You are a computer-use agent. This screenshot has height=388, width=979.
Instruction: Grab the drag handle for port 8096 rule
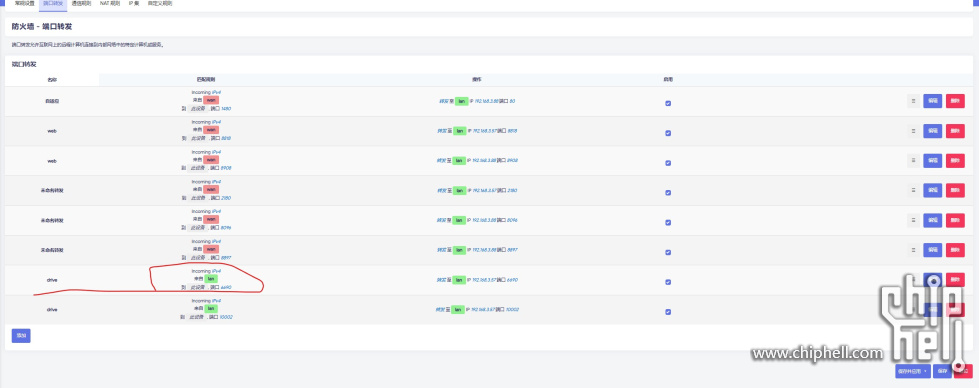pyautogui.click(x=913, y=220)
